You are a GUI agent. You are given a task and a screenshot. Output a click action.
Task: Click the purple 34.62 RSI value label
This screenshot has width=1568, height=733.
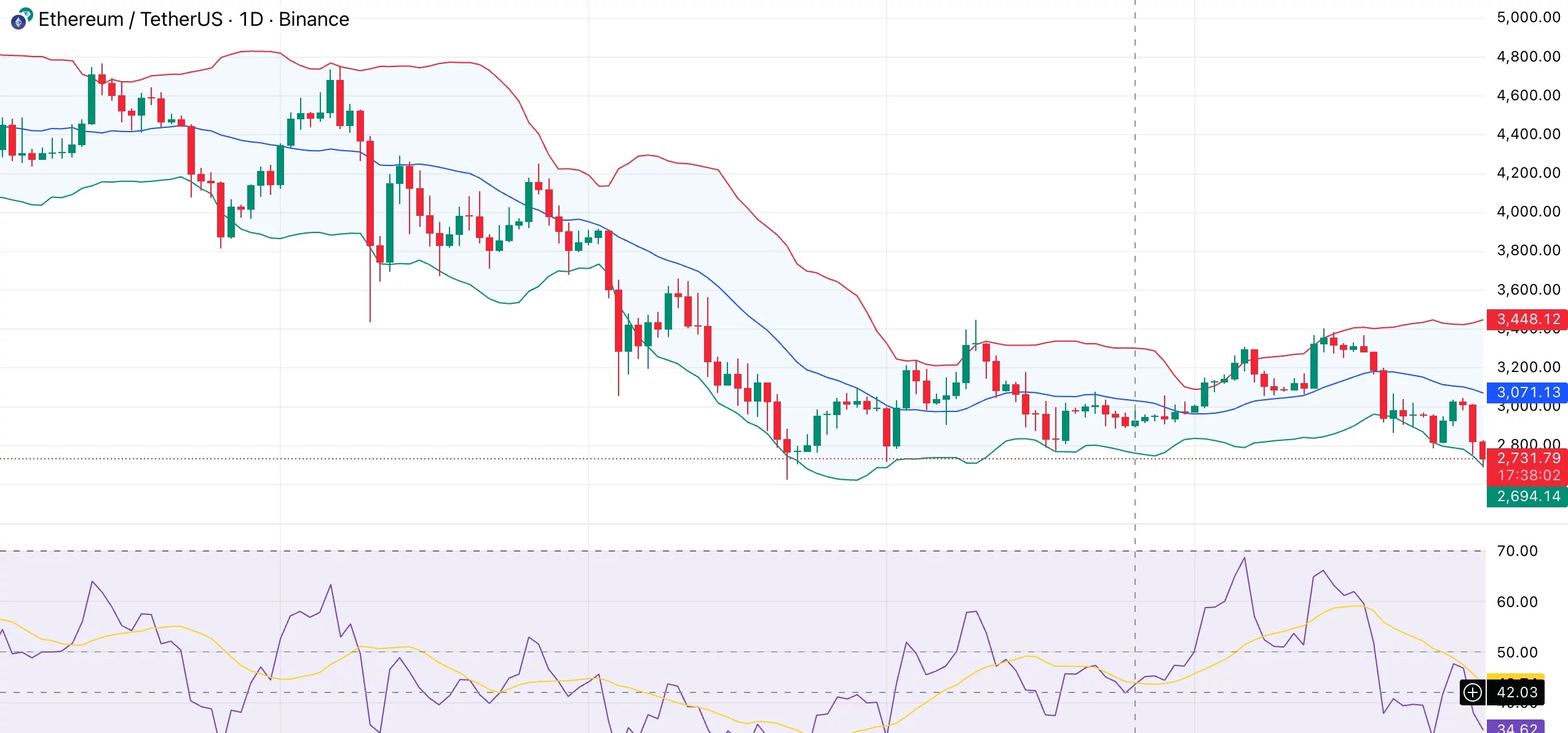click(x=1516, y=727)
